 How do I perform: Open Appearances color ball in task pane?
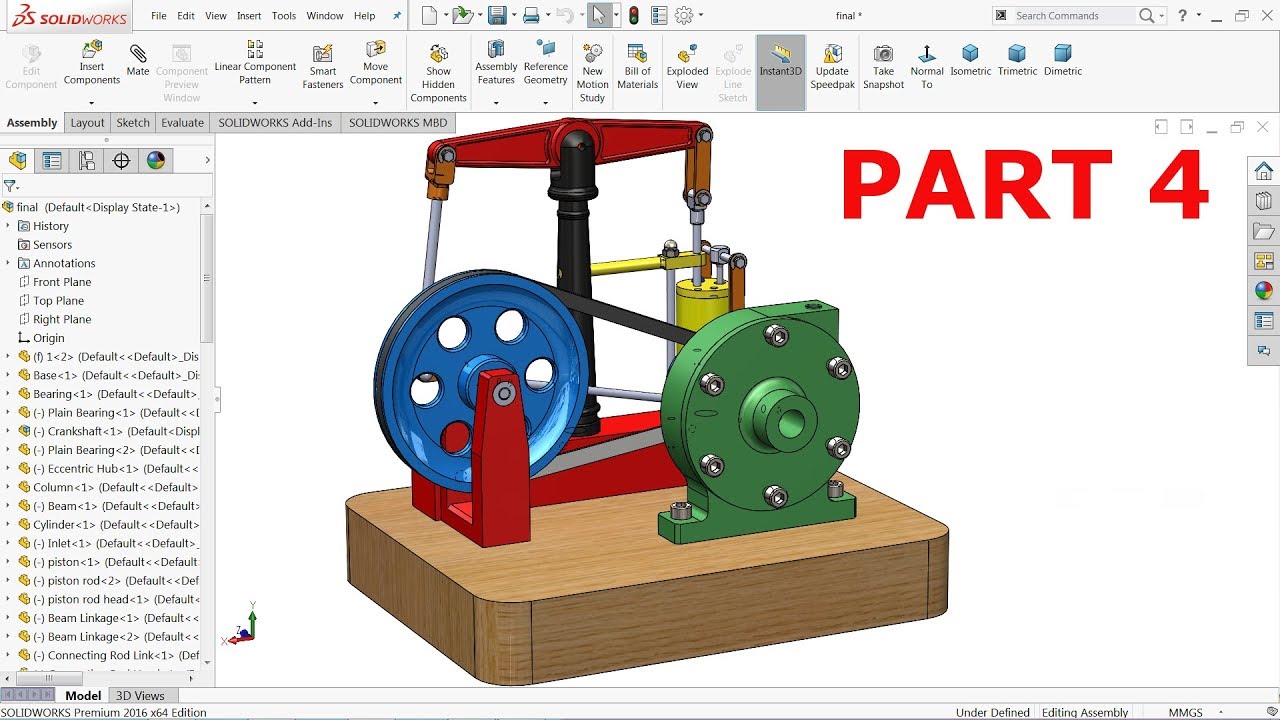click(x=1264, y=291)
